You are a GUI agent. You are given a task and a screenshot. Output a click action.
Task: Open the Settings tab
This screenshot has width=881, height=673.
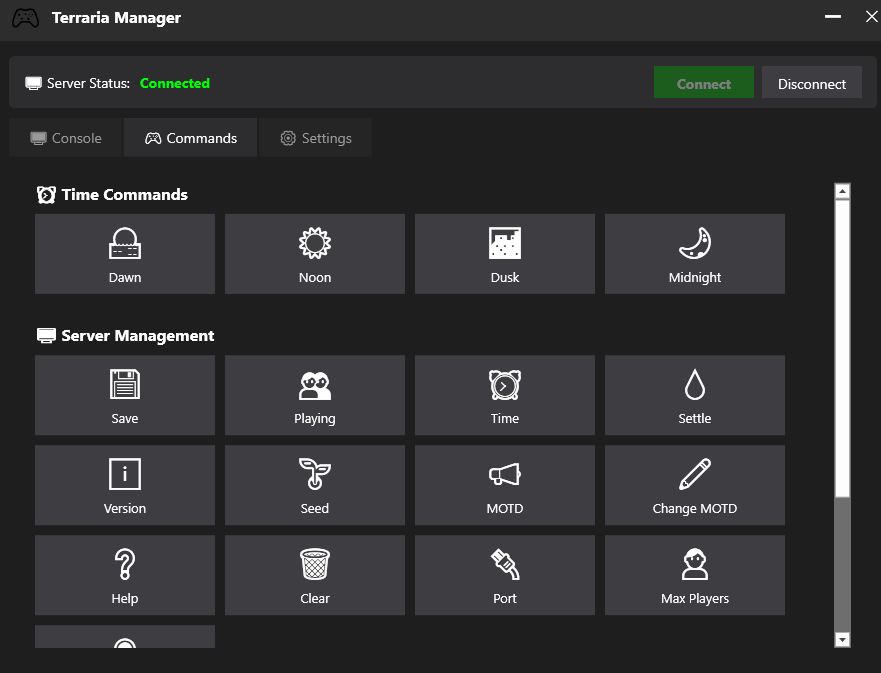[315, 138]
